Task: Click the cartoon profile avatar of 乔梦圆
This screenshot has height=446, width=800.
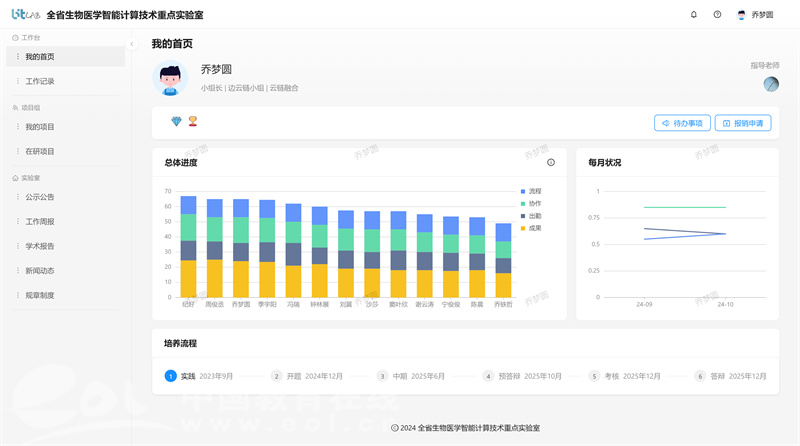Action: coord(170,78)
